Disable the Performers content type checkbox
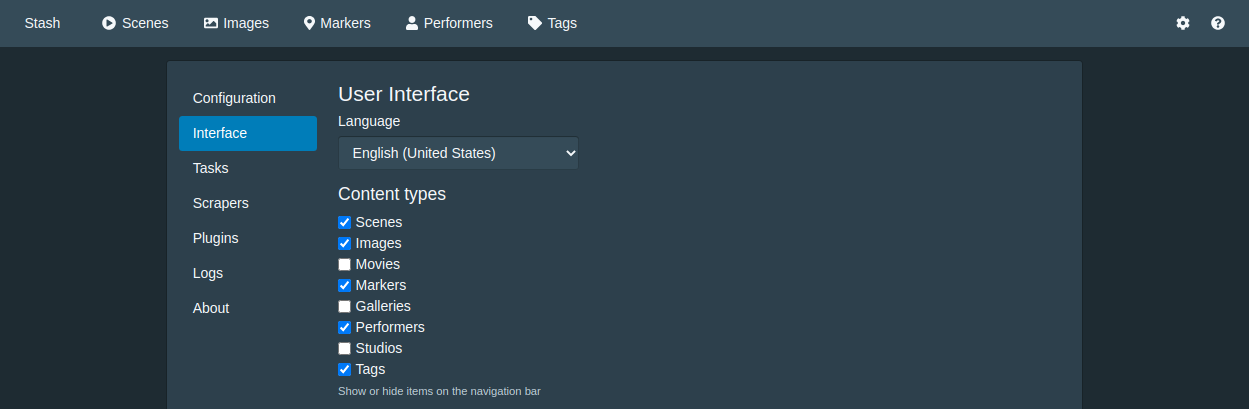1249x409 pixels. (x=345, y=327)
